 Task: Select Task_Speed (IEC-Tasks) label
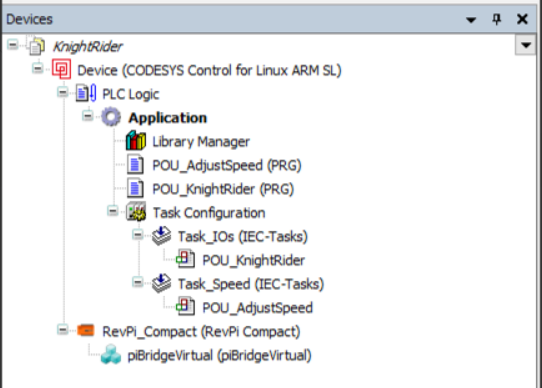[x=251, y=284]
